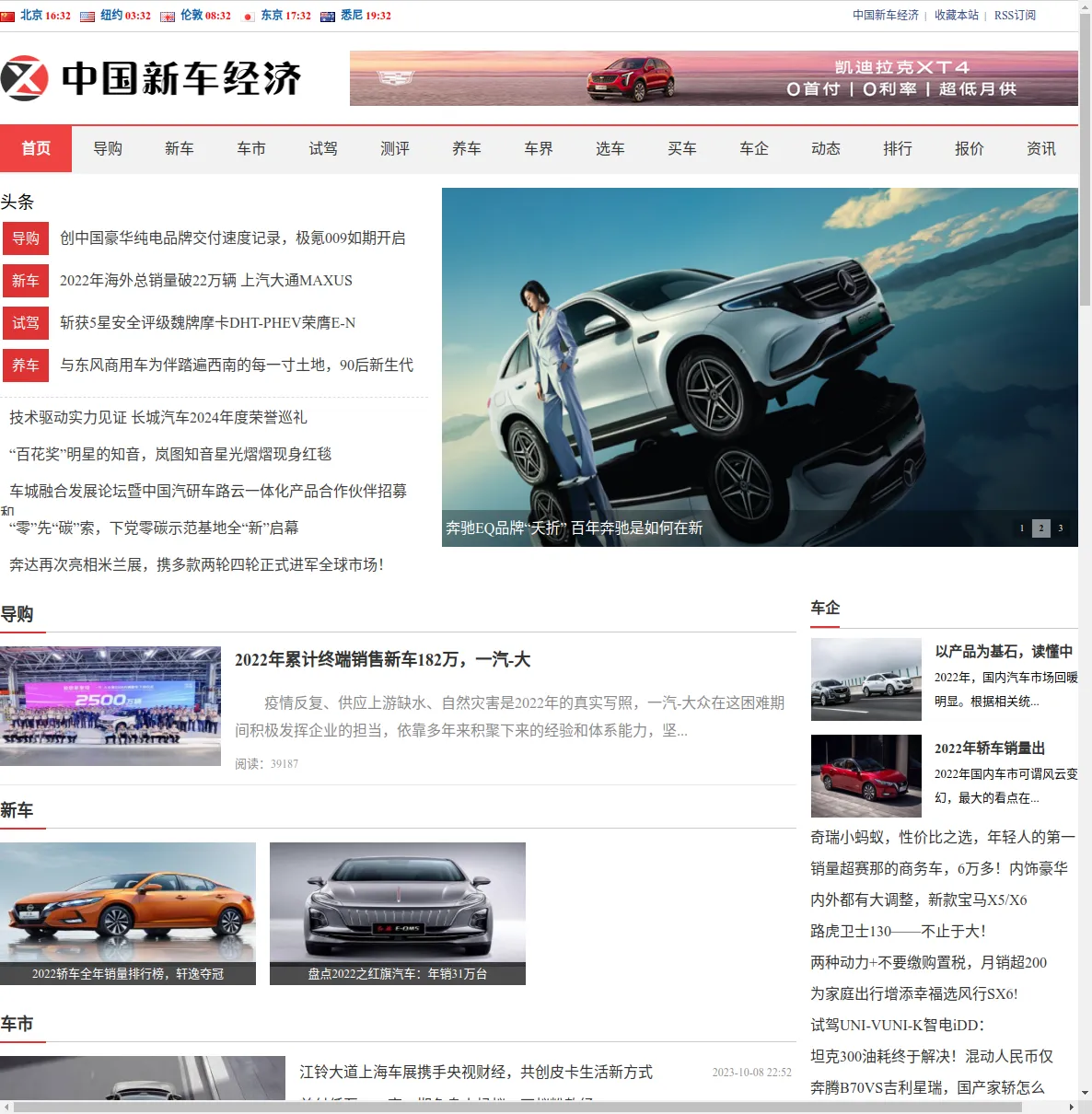Open 2022年轿车销量出 article title

pyautogui.click(x=990, y=748)
